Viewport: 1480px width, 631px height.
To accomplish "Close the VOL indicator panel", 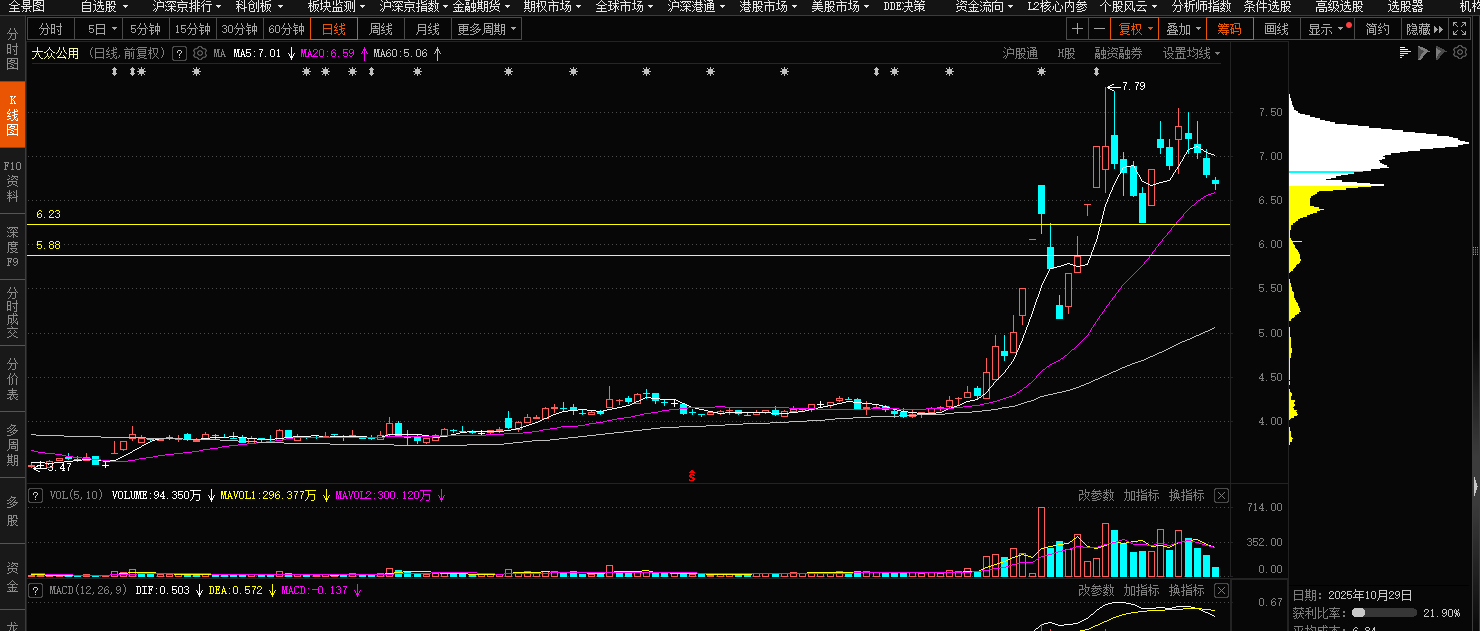I will pyautogui.click(x=1221, y=495).
